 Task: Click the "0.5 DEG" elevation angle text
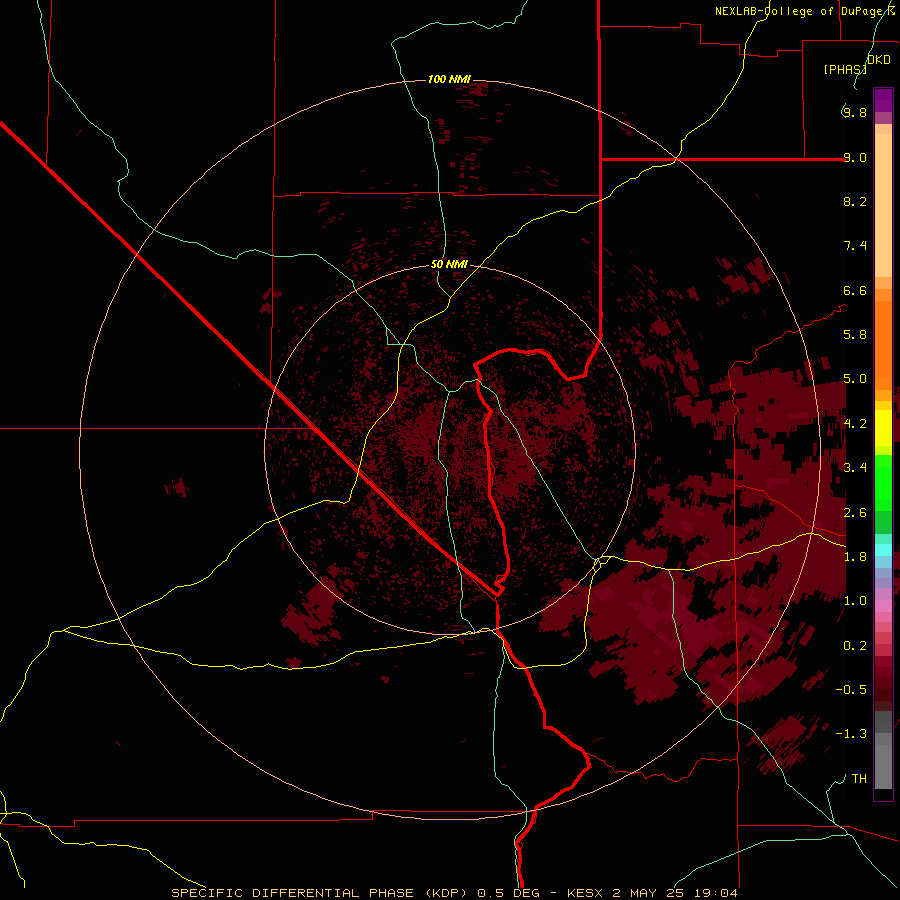[509, 893]
